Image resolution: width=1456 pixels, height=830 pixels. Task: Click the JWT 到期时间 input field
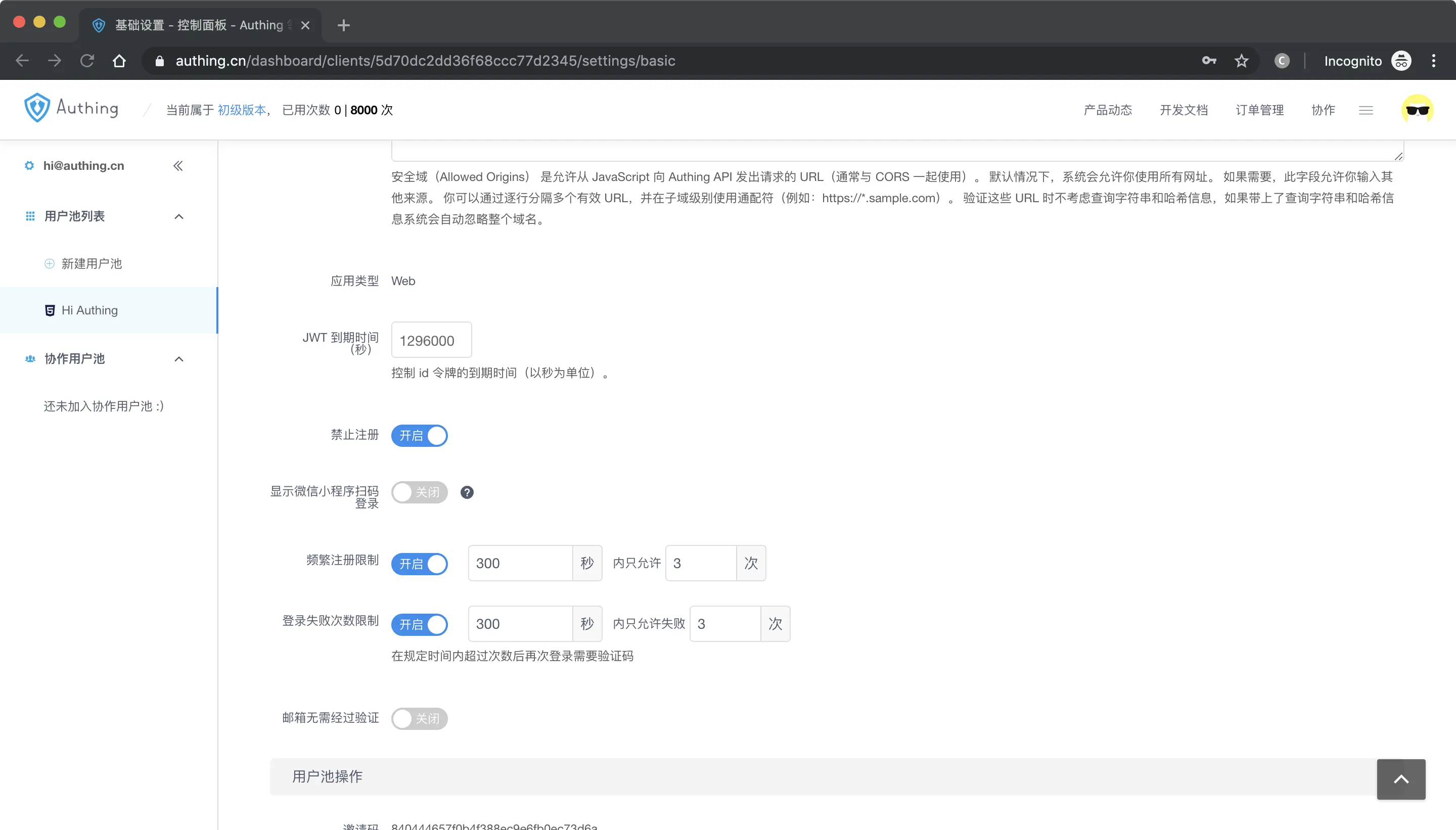click(x=431, y=341)
